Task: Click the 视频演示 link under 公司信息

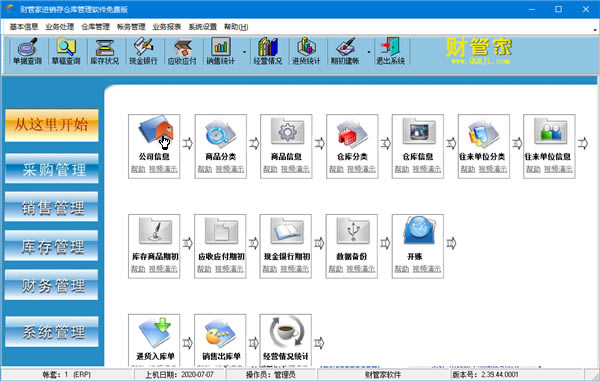Action: 163,169
